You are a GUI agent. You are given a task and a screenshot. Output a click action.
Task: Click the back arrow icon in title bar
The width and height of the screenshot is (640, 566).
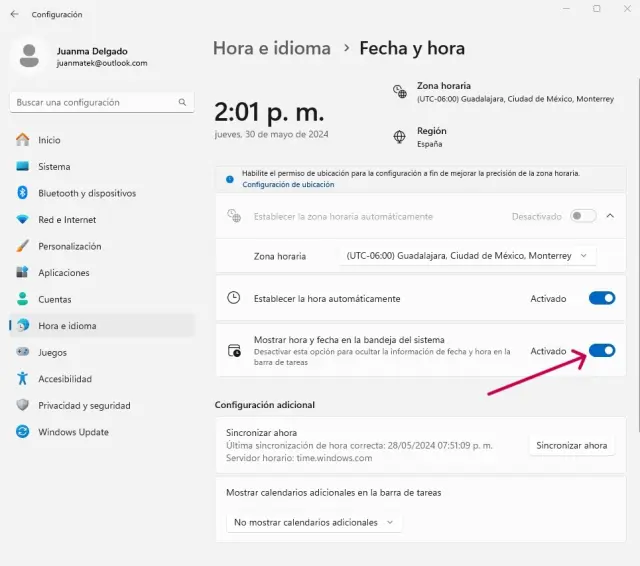[x=14, y=14]
